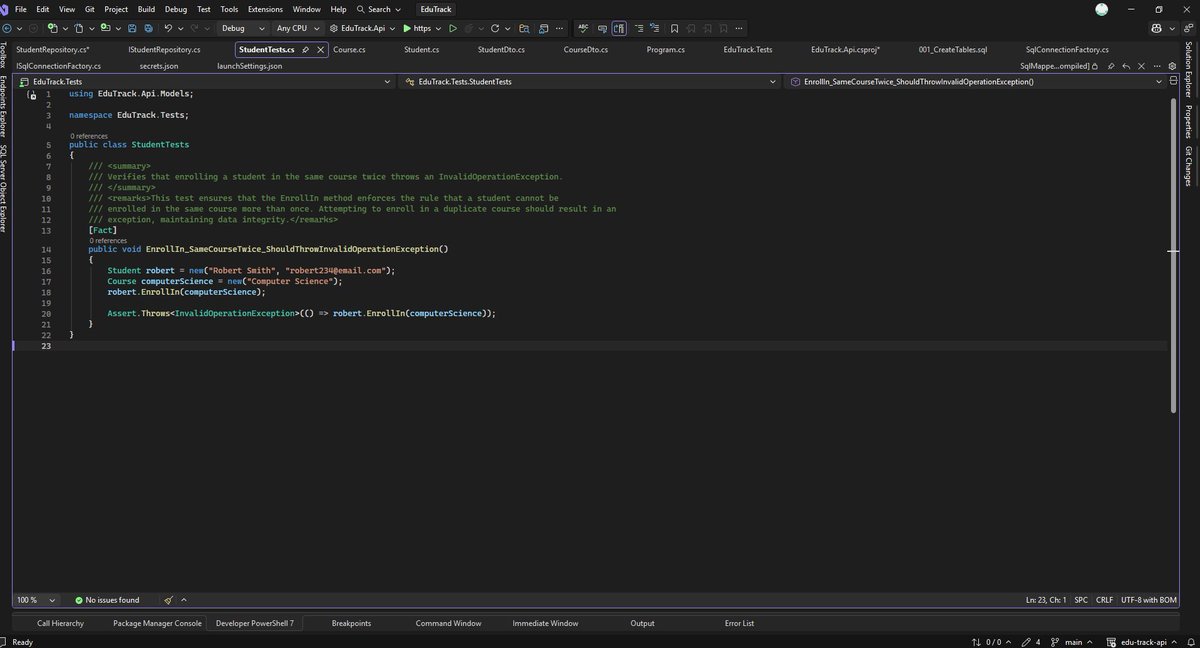Click the Hot Reload restart icon

494,29
